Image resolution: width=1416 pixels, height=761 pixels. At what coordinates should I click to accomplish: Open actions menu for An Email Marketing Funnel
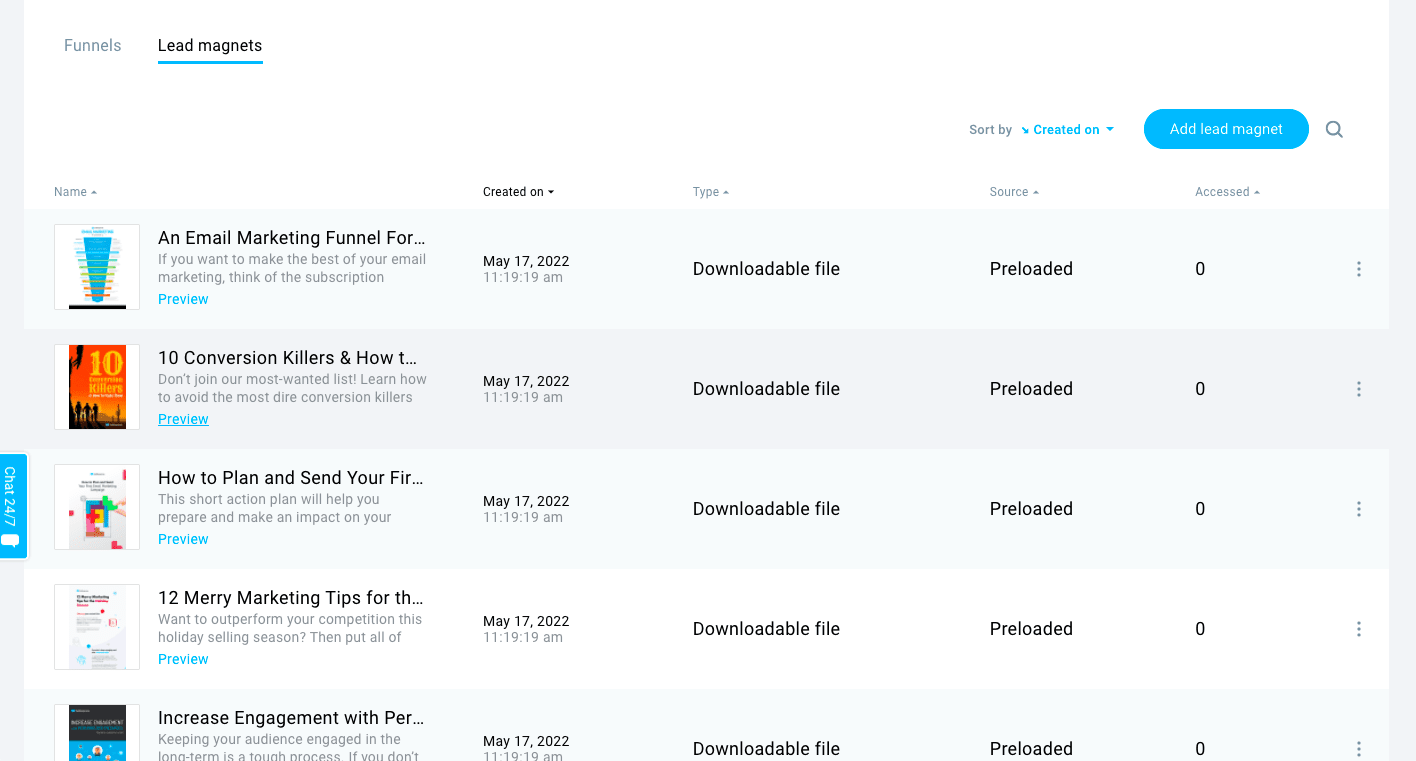point(1359,269)
